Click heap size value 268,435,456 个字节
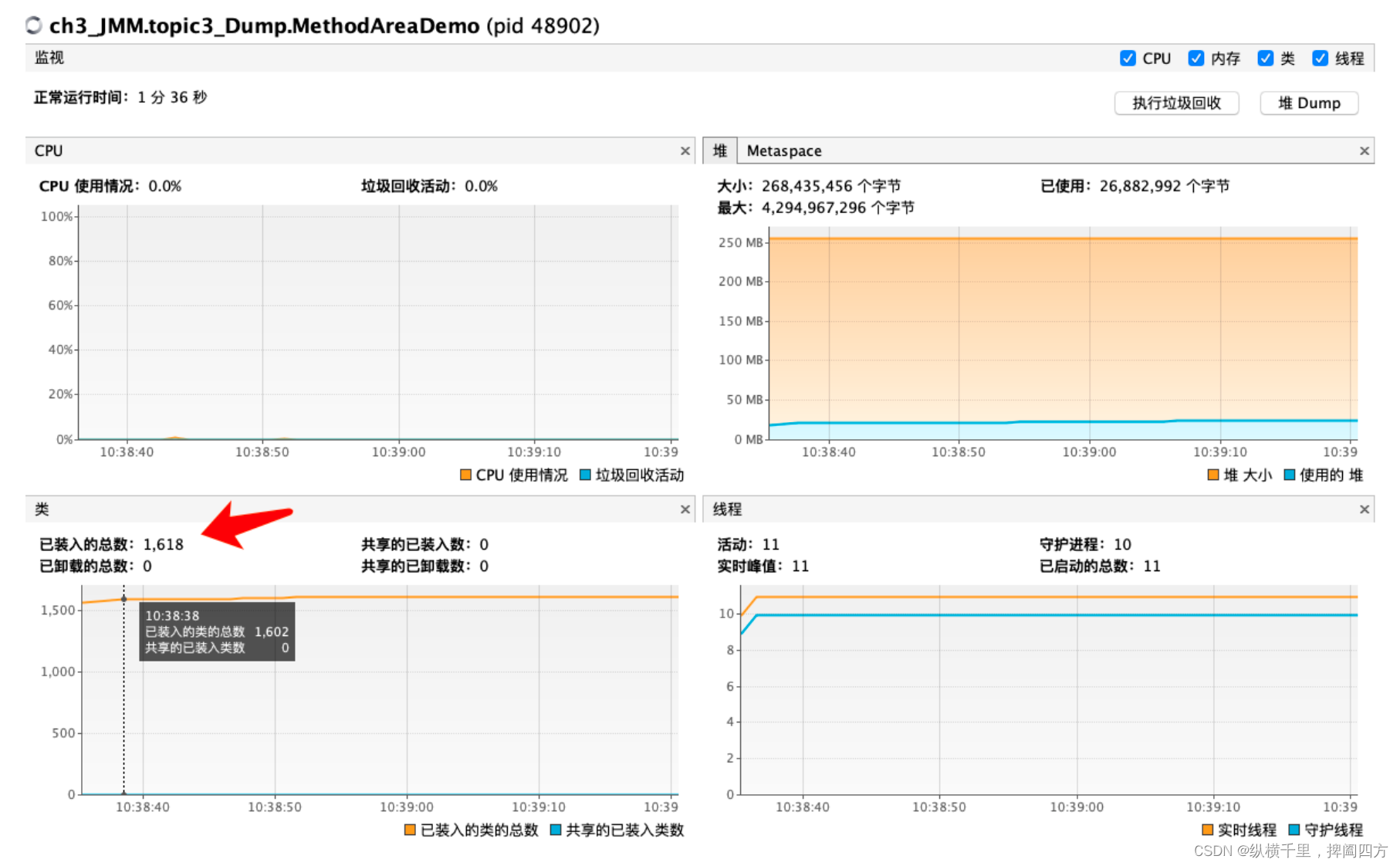 [x=831, y=186]
